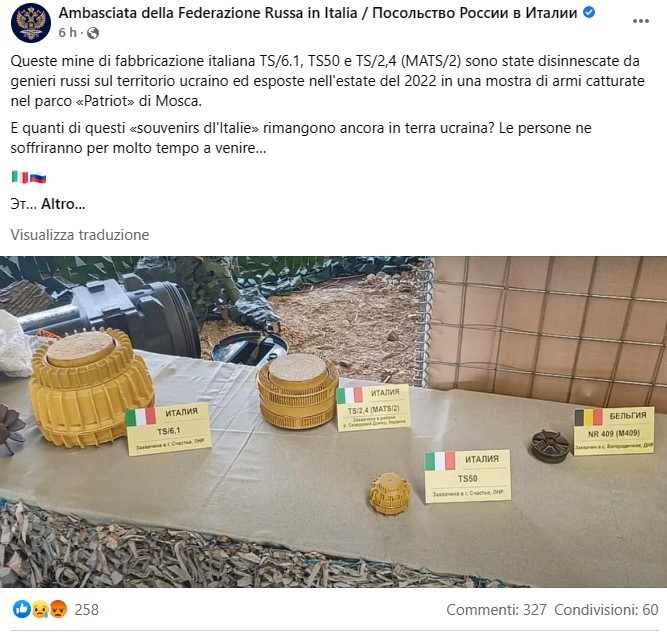Viewport: 667px width, 633px height.
Task: Click the 6 h timestamp
Action: click(68, 32)
